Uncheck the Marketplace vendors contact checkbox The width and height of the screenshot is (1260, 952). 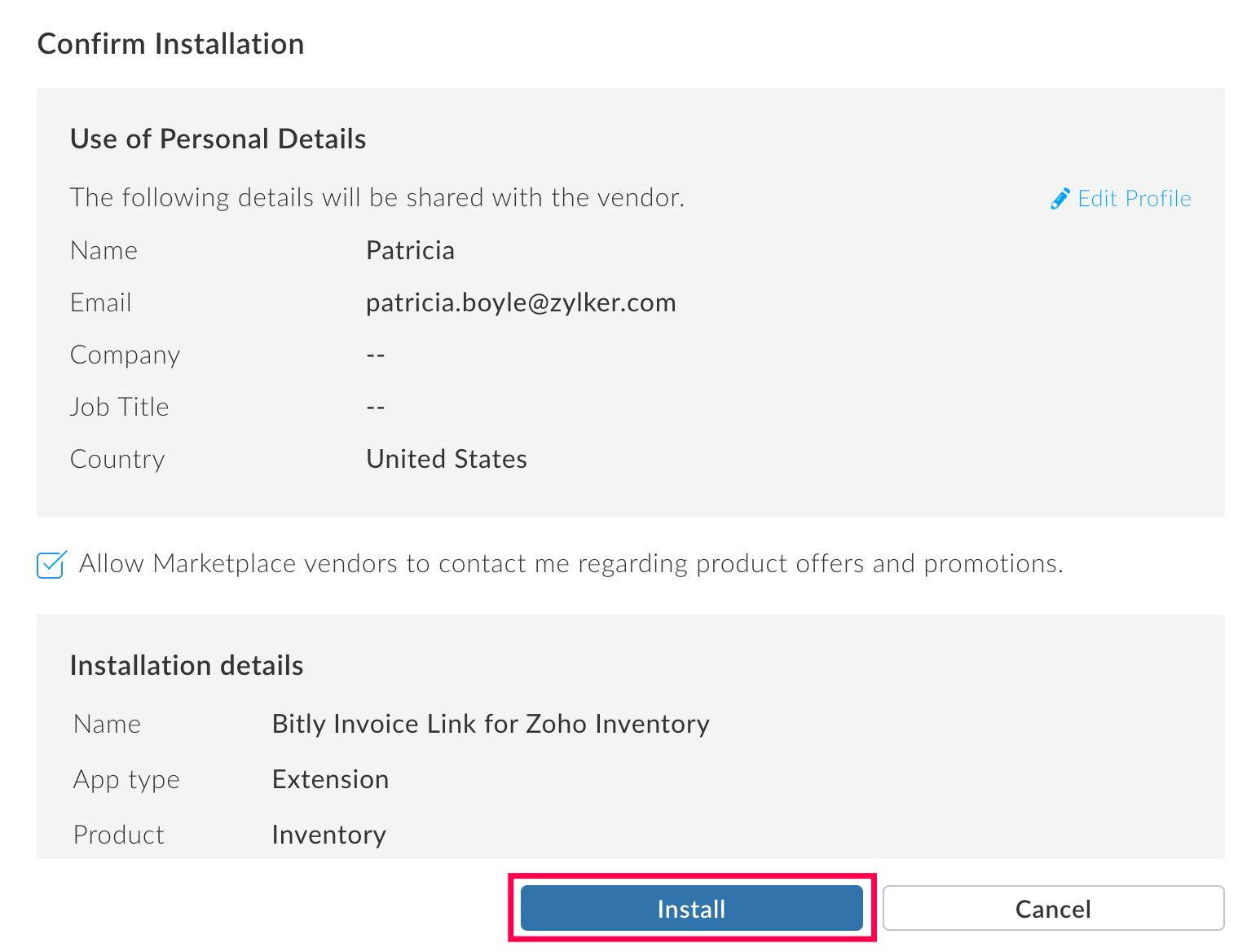pos(51,564)
